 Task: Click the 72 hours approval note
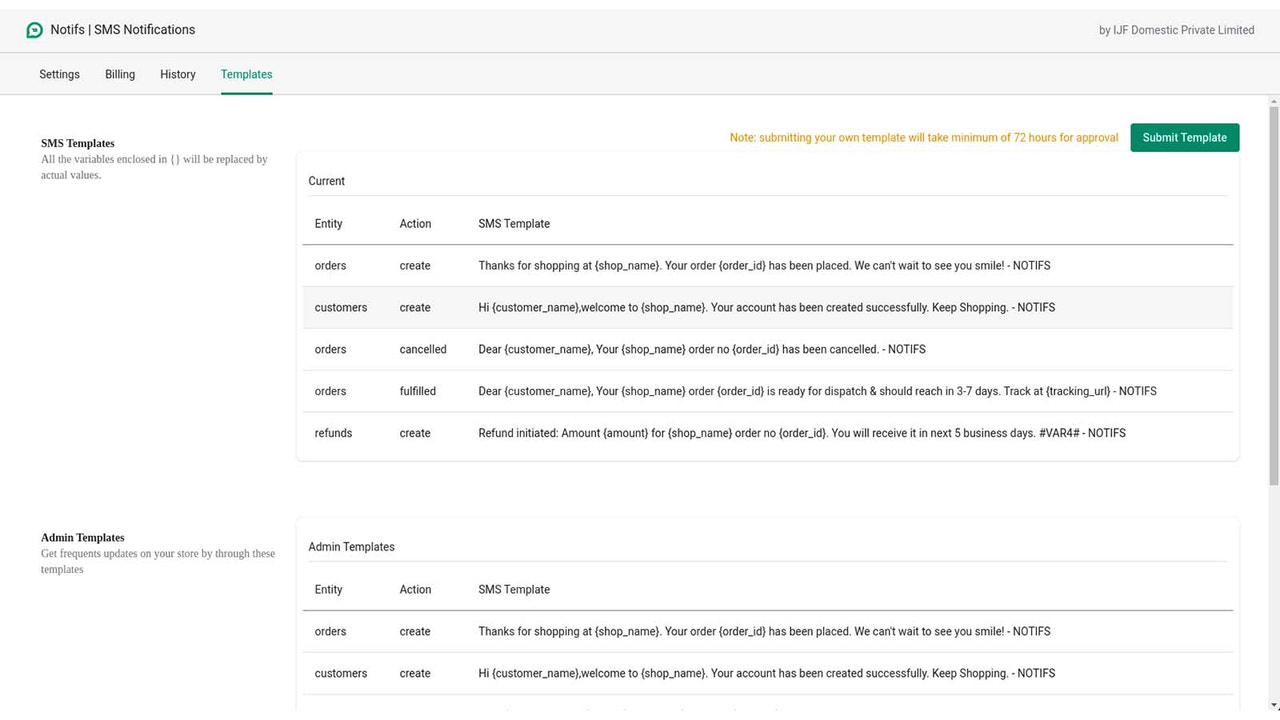[923, 137]
